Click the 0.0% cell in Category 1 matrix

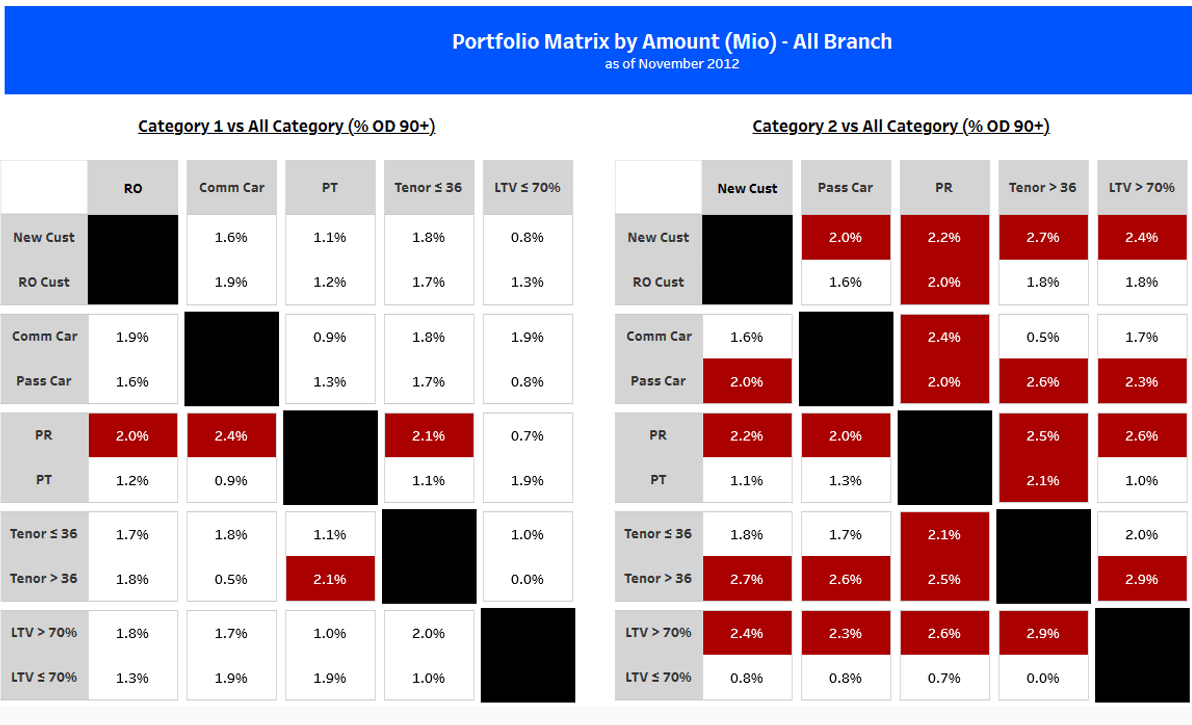pos(527,579)
